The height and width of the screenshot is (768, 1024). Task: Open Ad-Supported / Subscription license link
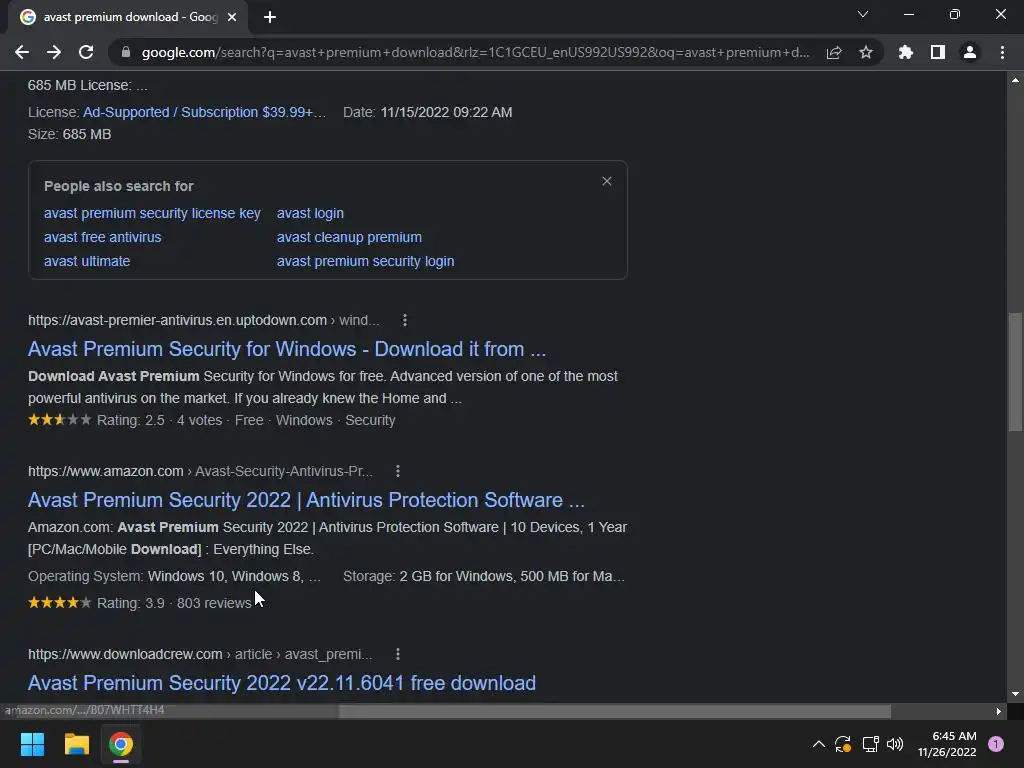click(x=204, y=112)
